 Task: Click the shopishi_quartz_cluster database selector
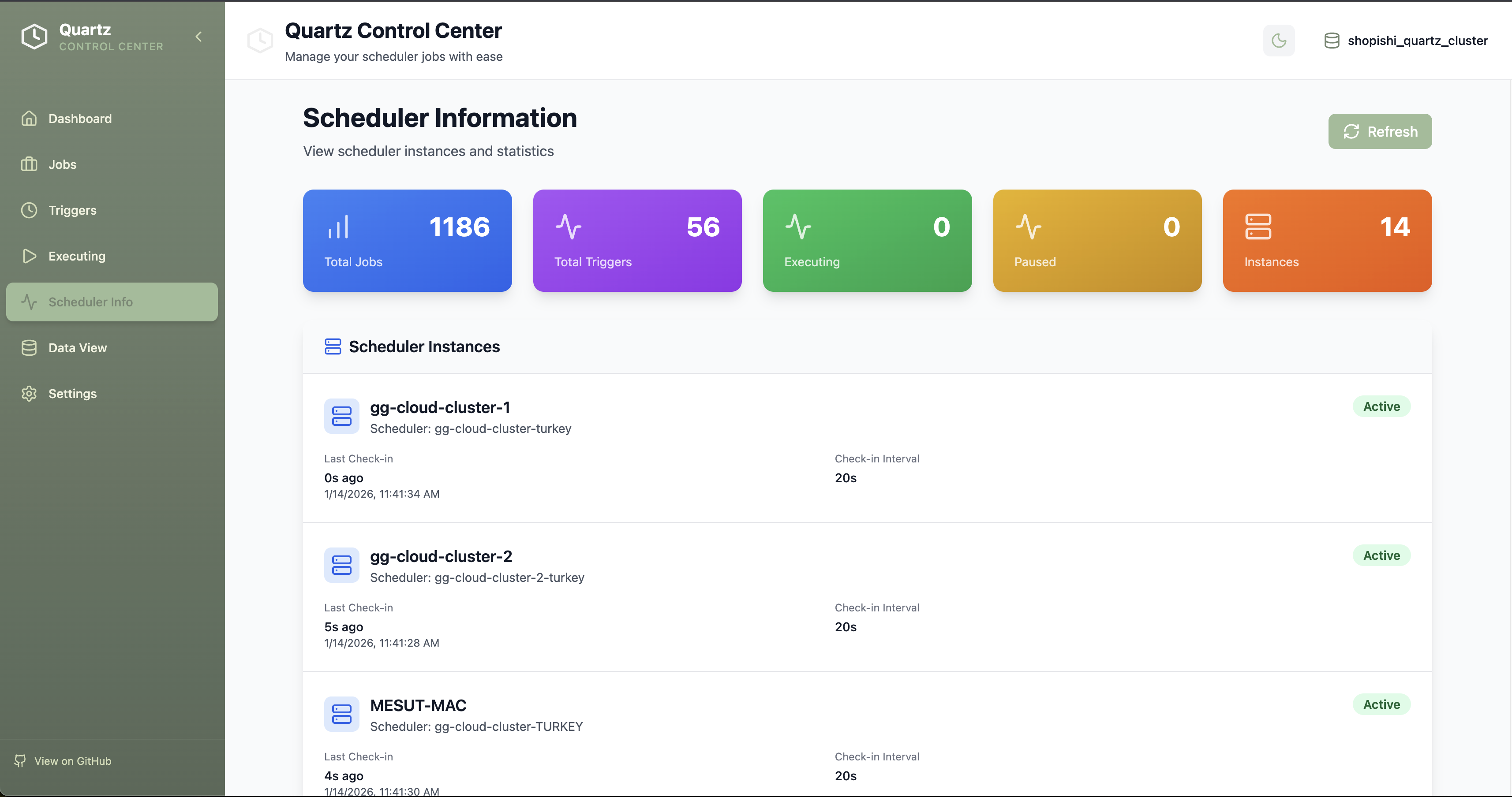pyautogui.click(x=1406, y=41)
